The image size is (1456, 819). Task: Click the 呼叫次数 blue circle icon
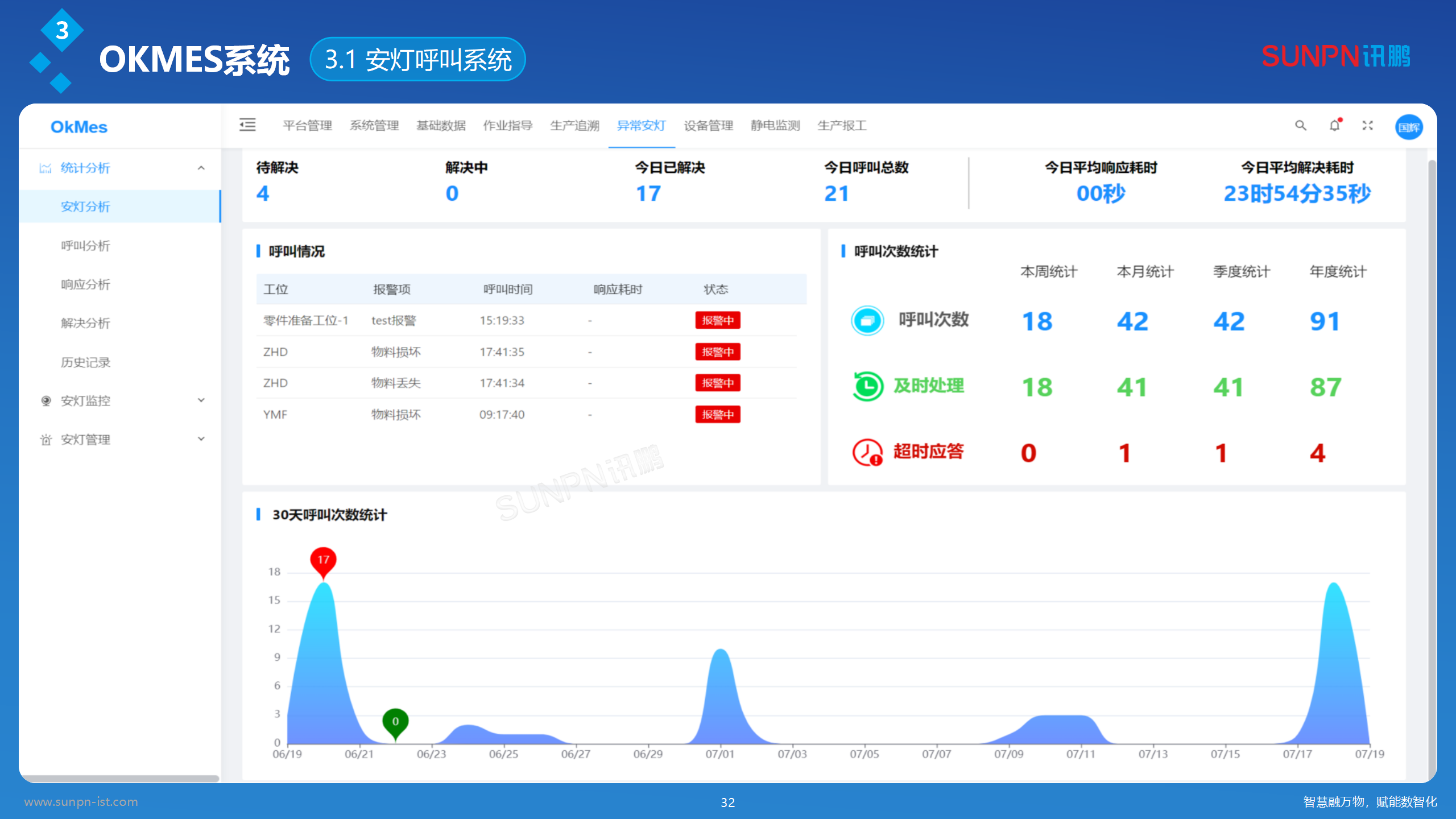coord(867,321)
